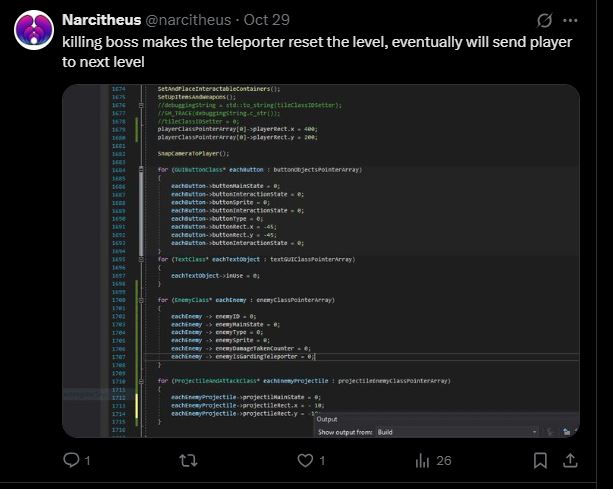This screenshot has width=613, height=489.
Task: Click the enemyIsGardingTeleporter code line
Action: pyautogui.click(x=242, y=356)
